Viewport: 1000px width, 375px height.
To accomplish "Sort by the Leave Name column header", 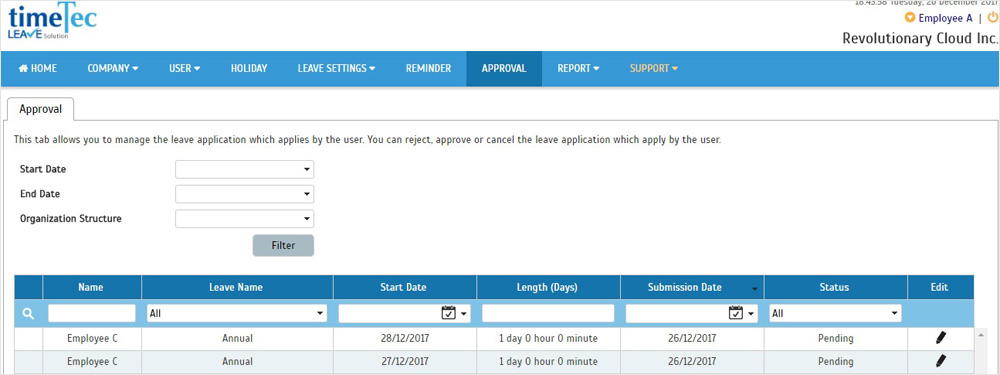I will click(237, 287).
